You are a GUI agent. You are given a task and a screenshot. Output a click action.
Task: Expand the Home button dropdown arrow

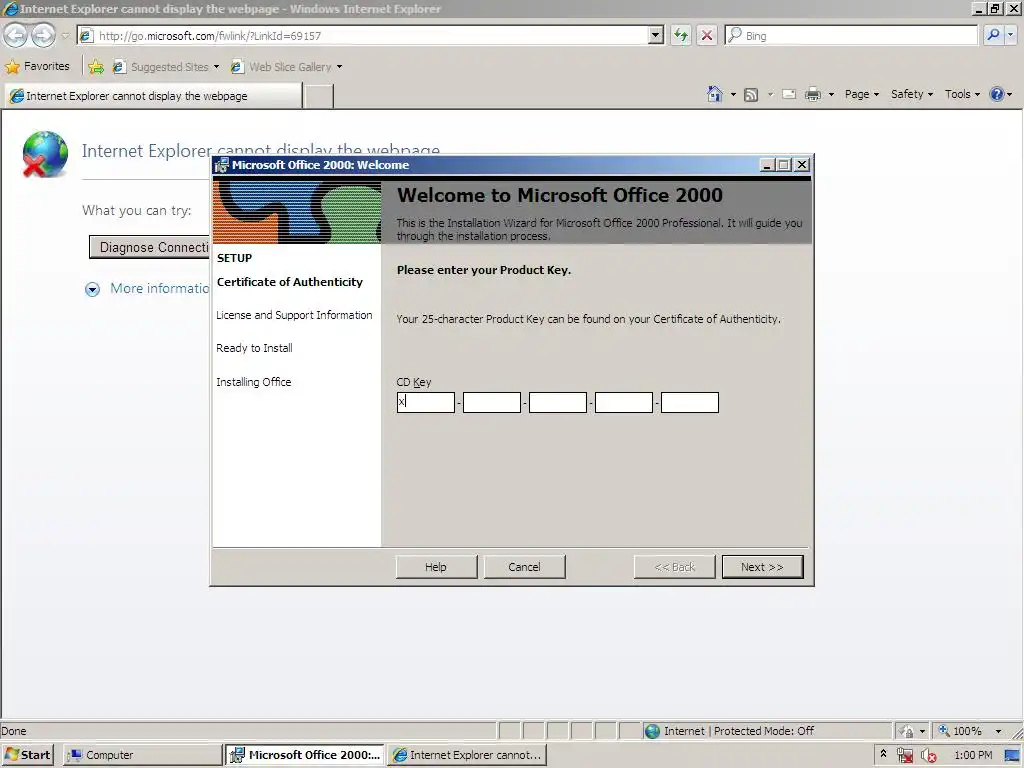point(733,95)
